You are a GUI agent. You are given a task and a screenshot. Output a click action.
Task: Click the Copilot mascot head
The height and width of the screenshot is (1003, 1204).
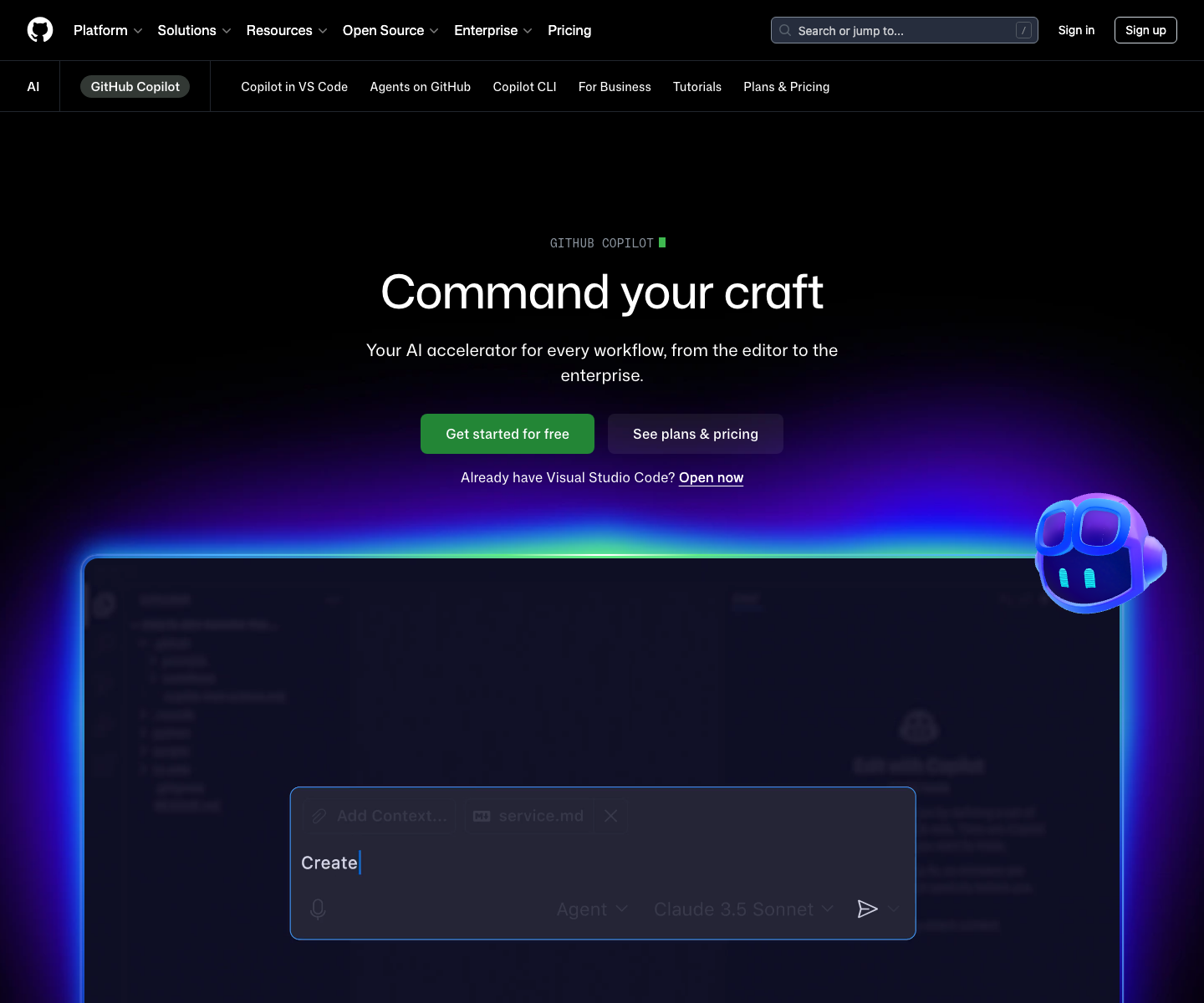click(1096, 553)
